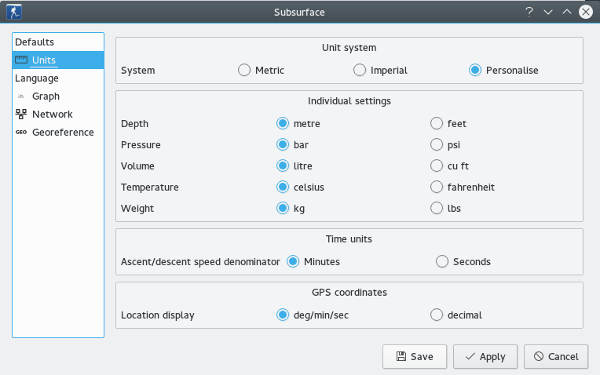
Task: Click the "Time units" group title
Action: click(x=349, y=239)
